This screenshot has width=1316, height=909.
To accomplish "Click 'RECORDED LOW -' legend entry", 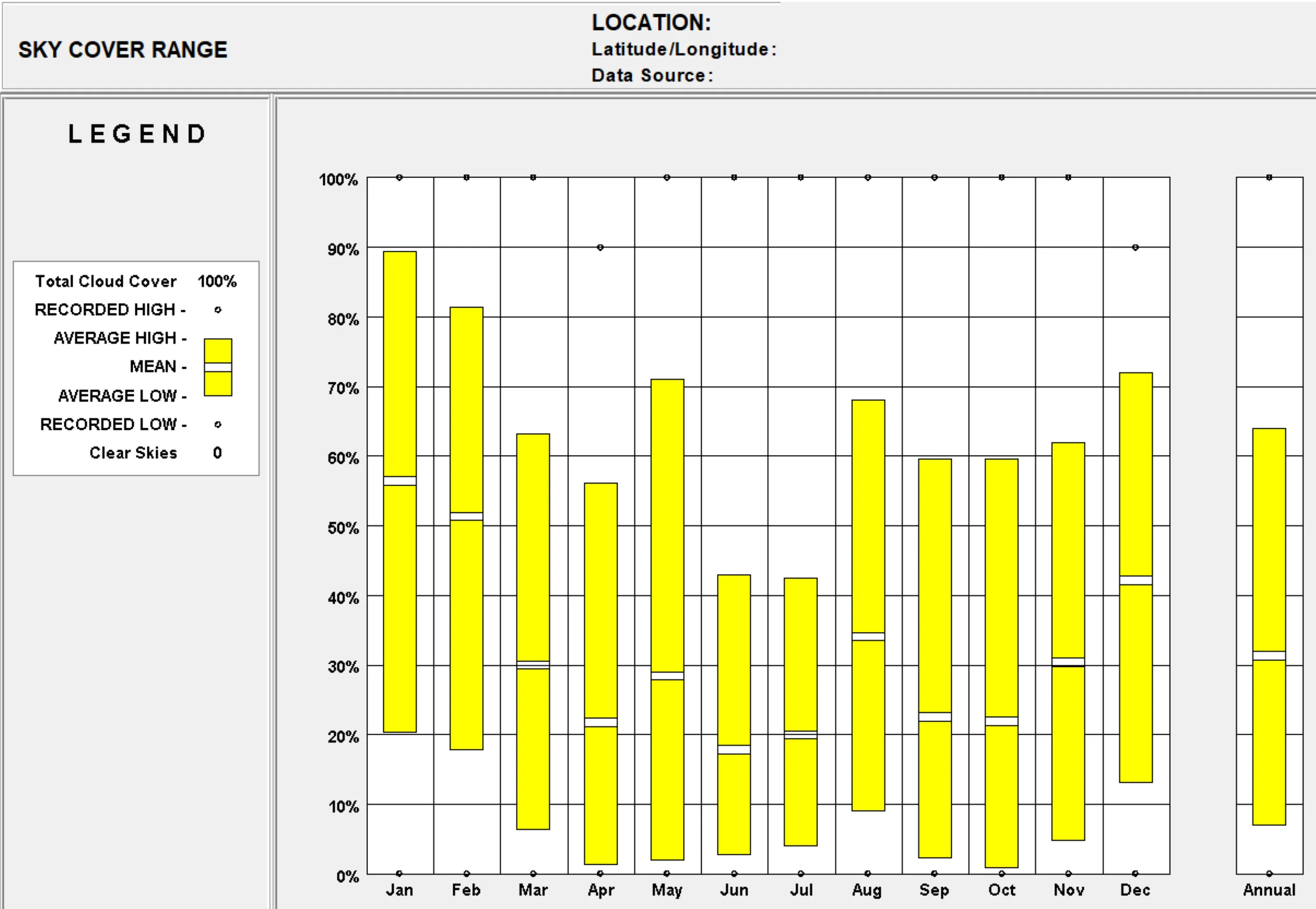I will coord(113,424).
